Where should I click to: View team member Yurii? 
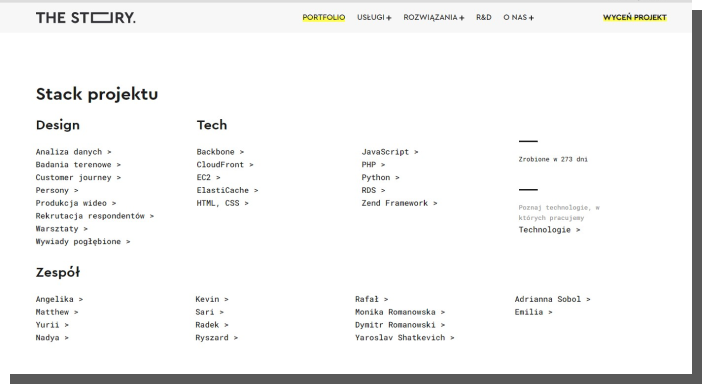(x=52, y=325)
